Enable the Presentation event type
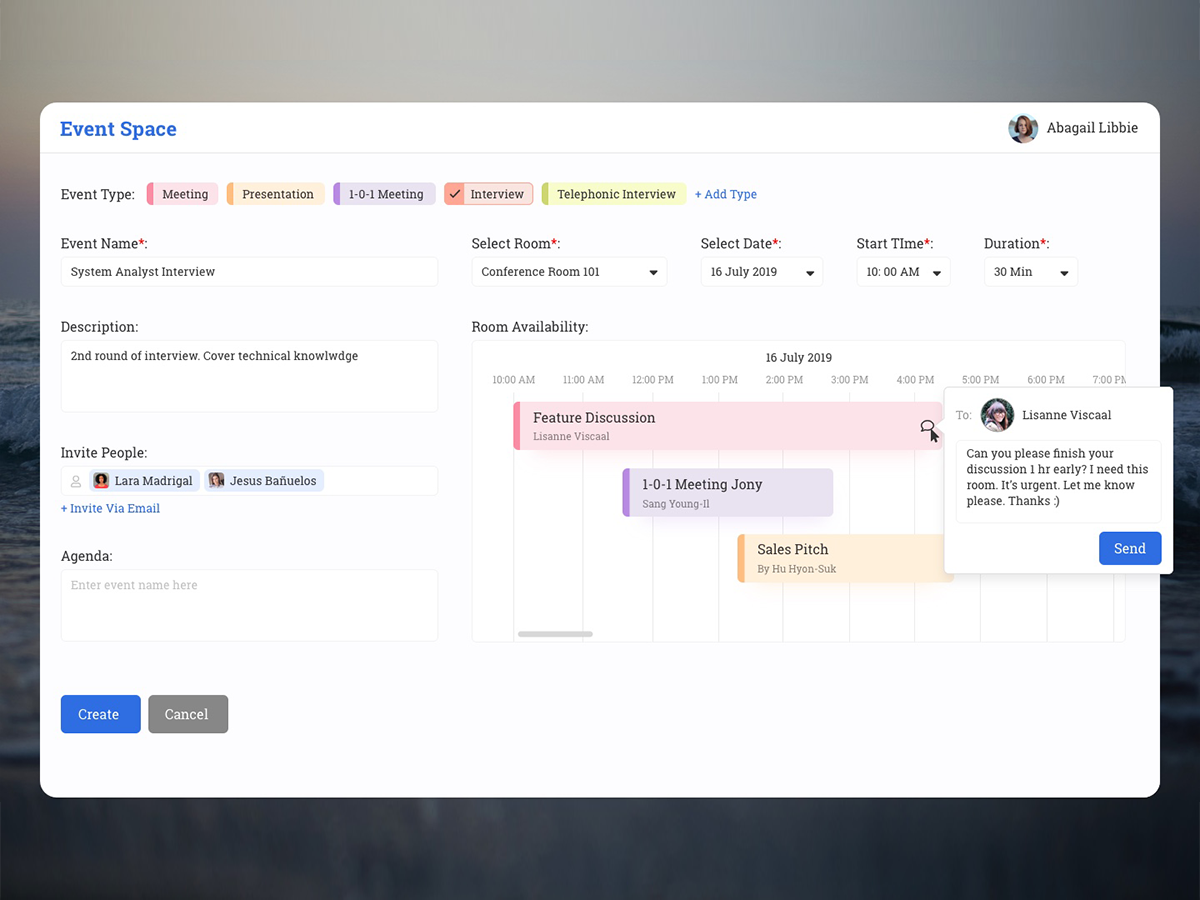 276,193
